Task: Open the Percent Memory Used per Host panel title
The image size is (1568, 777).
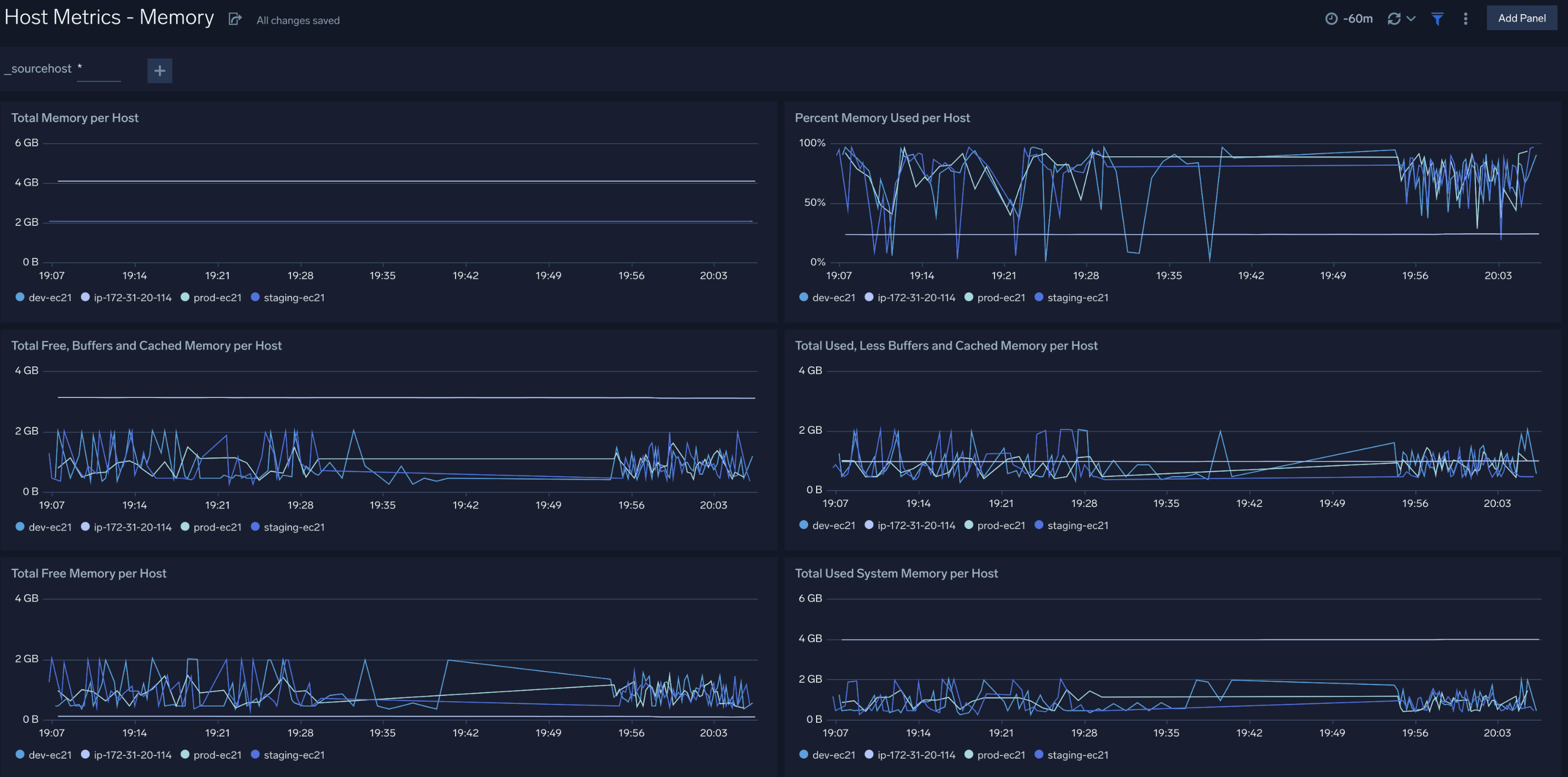Action: [882, 117]
